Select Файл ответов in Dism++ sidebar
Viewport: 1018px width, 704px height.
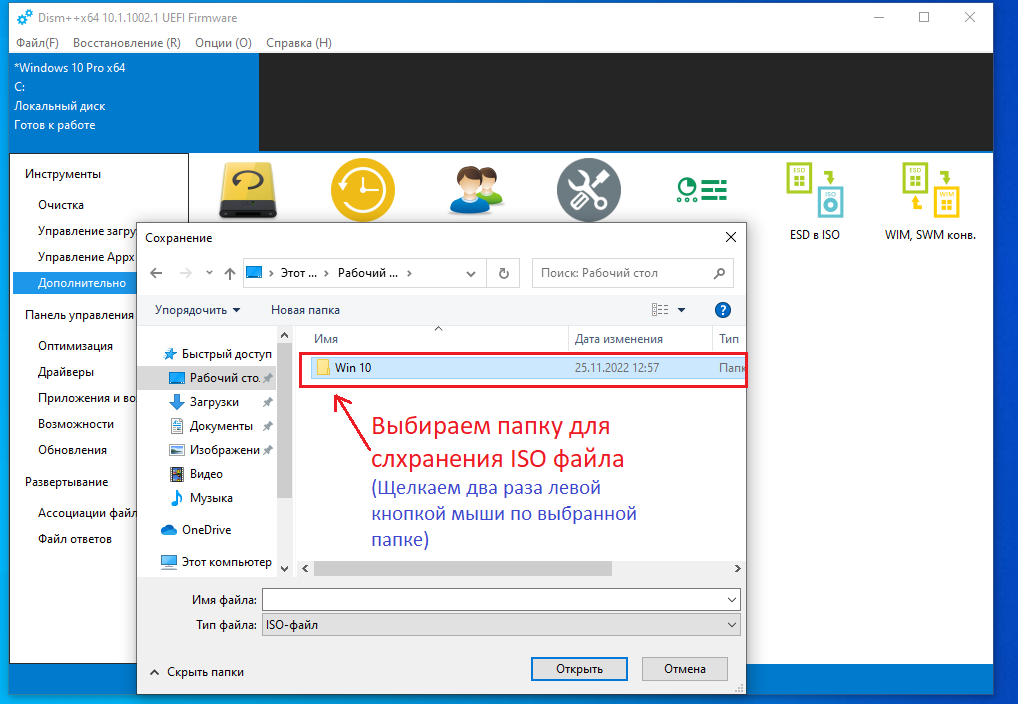click(x=75, y=539)
